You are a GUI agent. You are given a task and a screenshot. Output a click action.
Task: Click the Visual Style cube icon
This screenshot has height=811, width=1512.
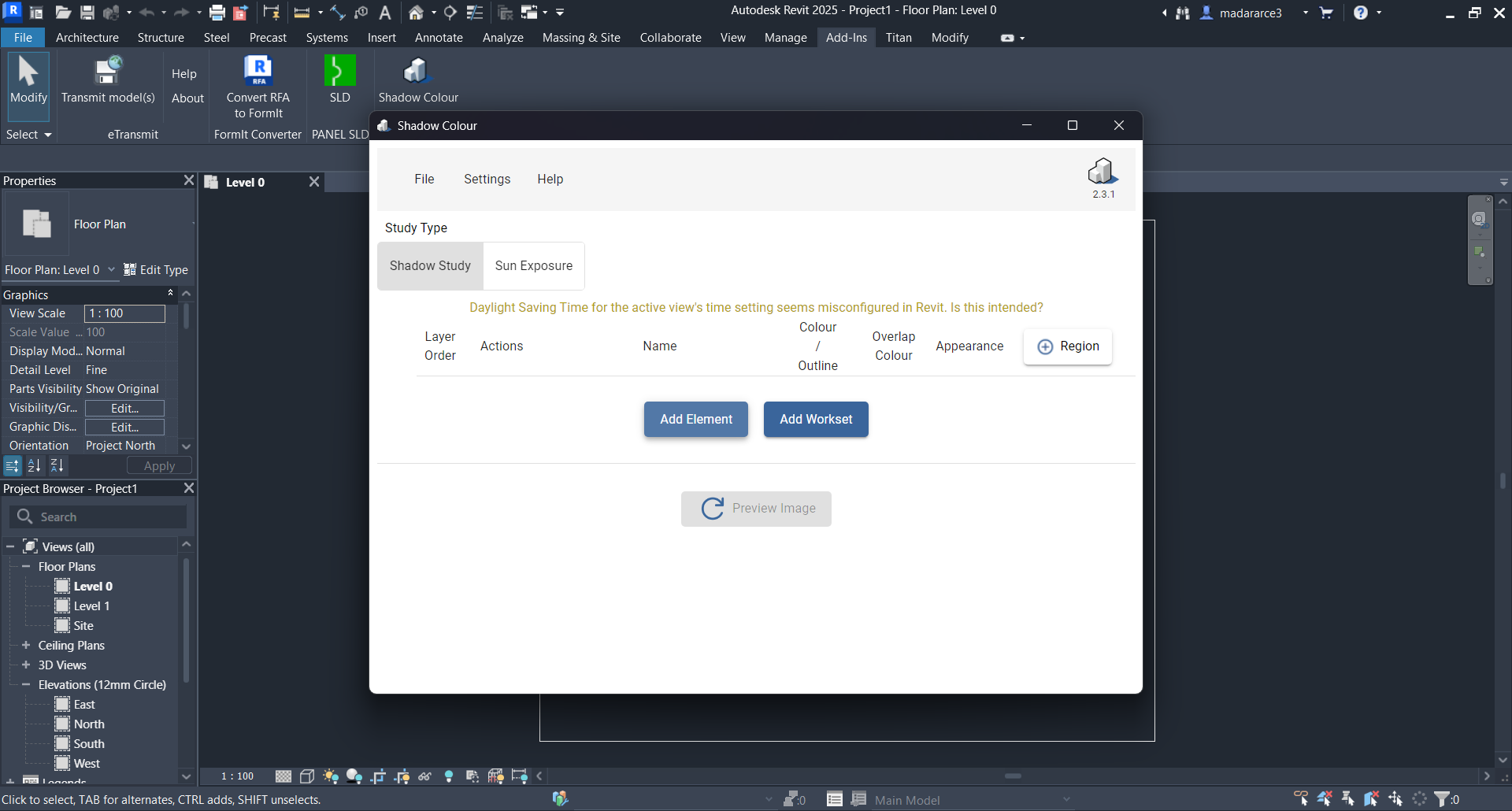307,776
